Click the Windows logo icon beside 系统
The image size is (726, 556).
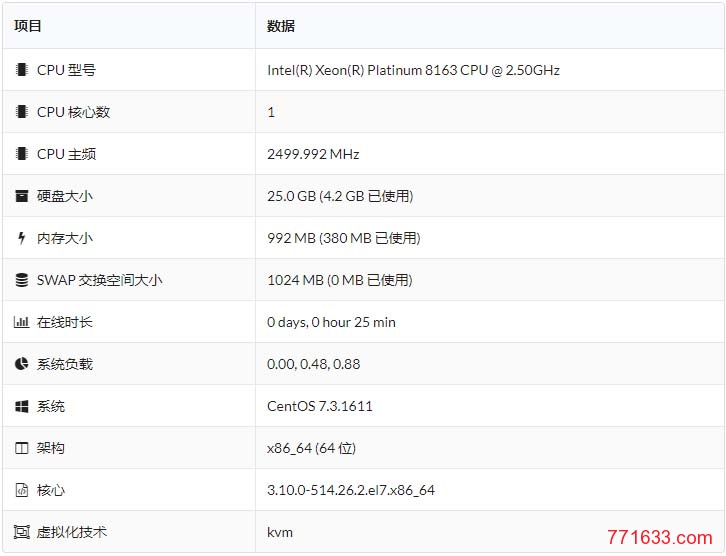point(21,406)
